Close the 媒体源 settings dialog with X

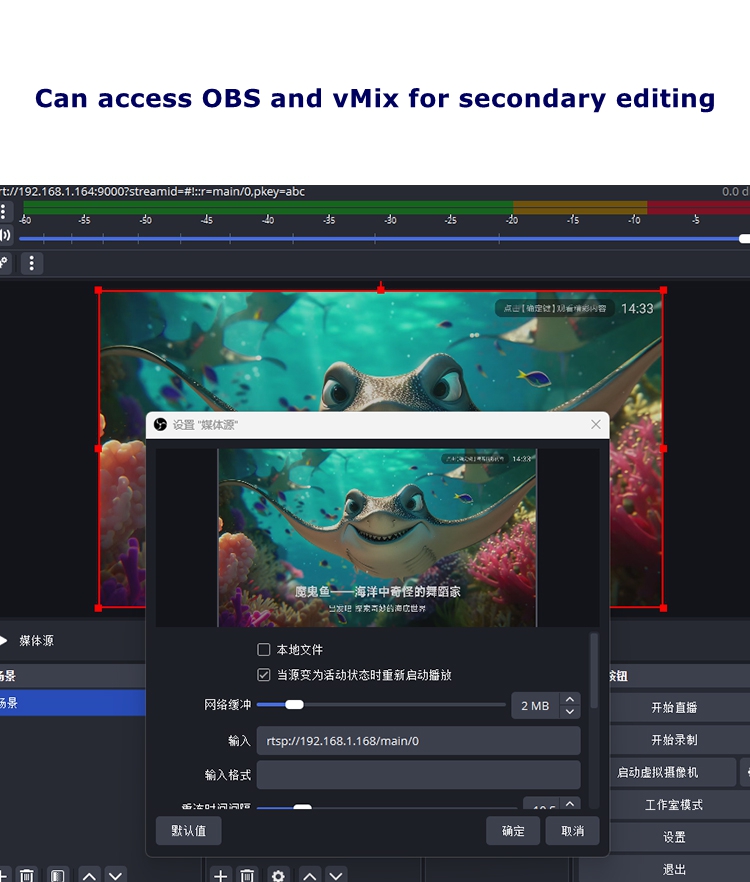point(596,425)
